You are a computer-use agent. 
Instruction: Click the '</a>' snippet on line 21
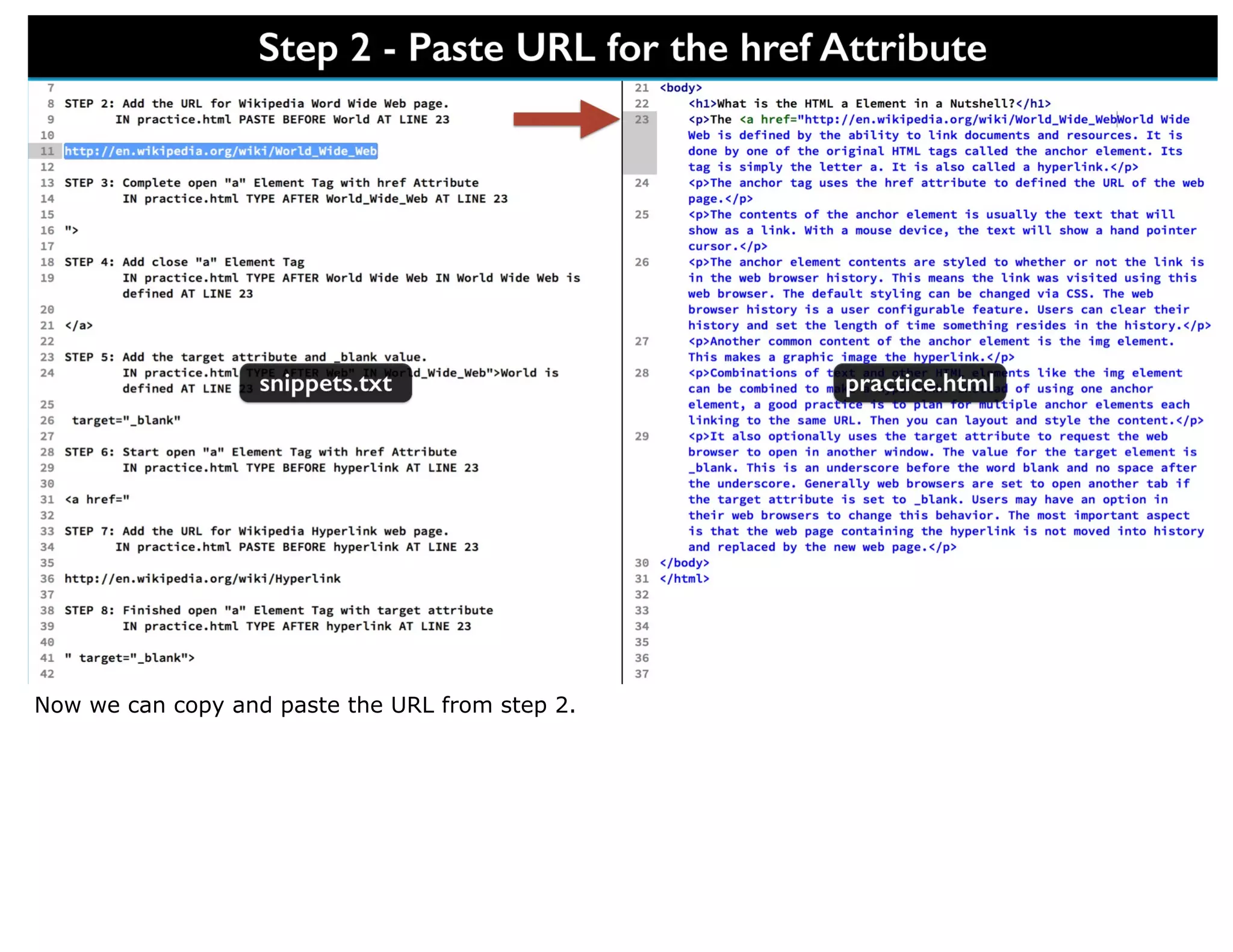coord(79,325)
